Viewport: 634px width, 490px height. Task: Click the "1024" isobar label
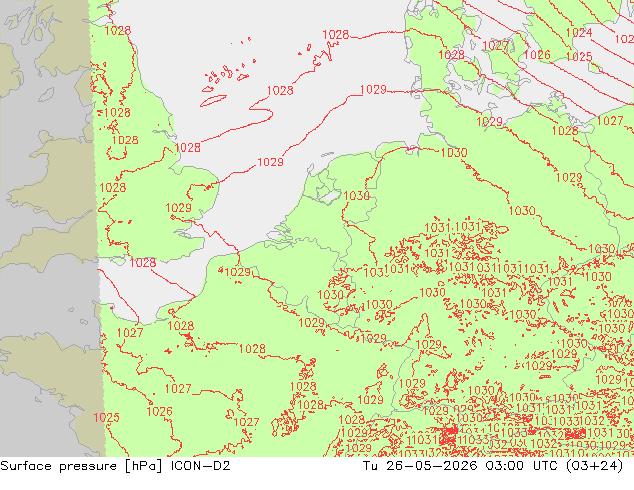point(579,33)
